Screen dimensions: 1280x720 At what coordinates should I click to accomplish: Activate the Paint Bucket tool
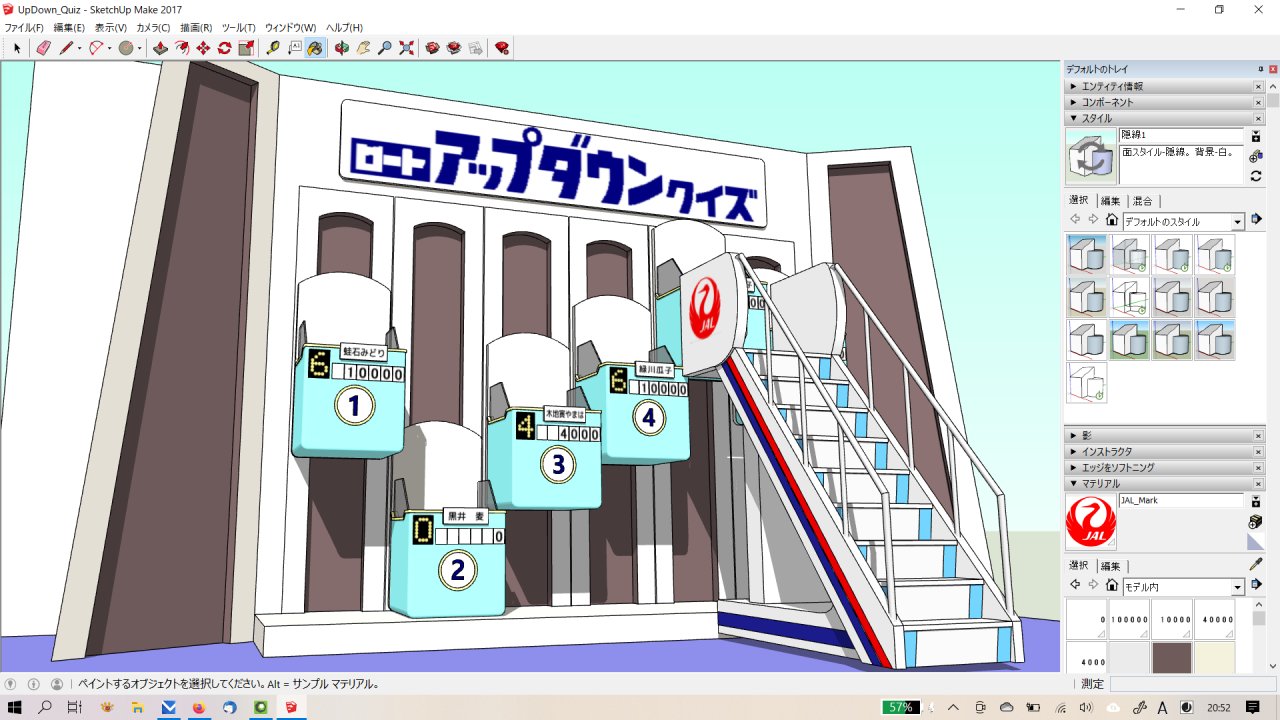click(x=315, y=47)
